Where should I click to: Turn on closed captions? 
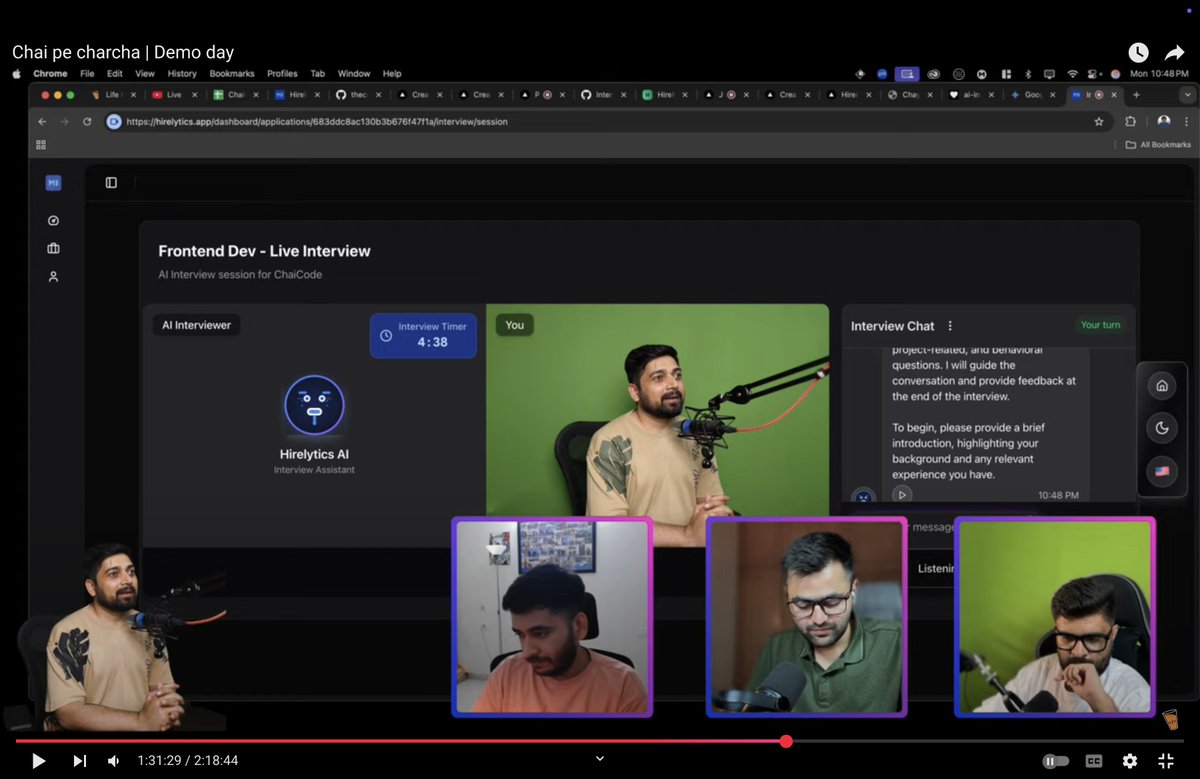click(1095, 761)
